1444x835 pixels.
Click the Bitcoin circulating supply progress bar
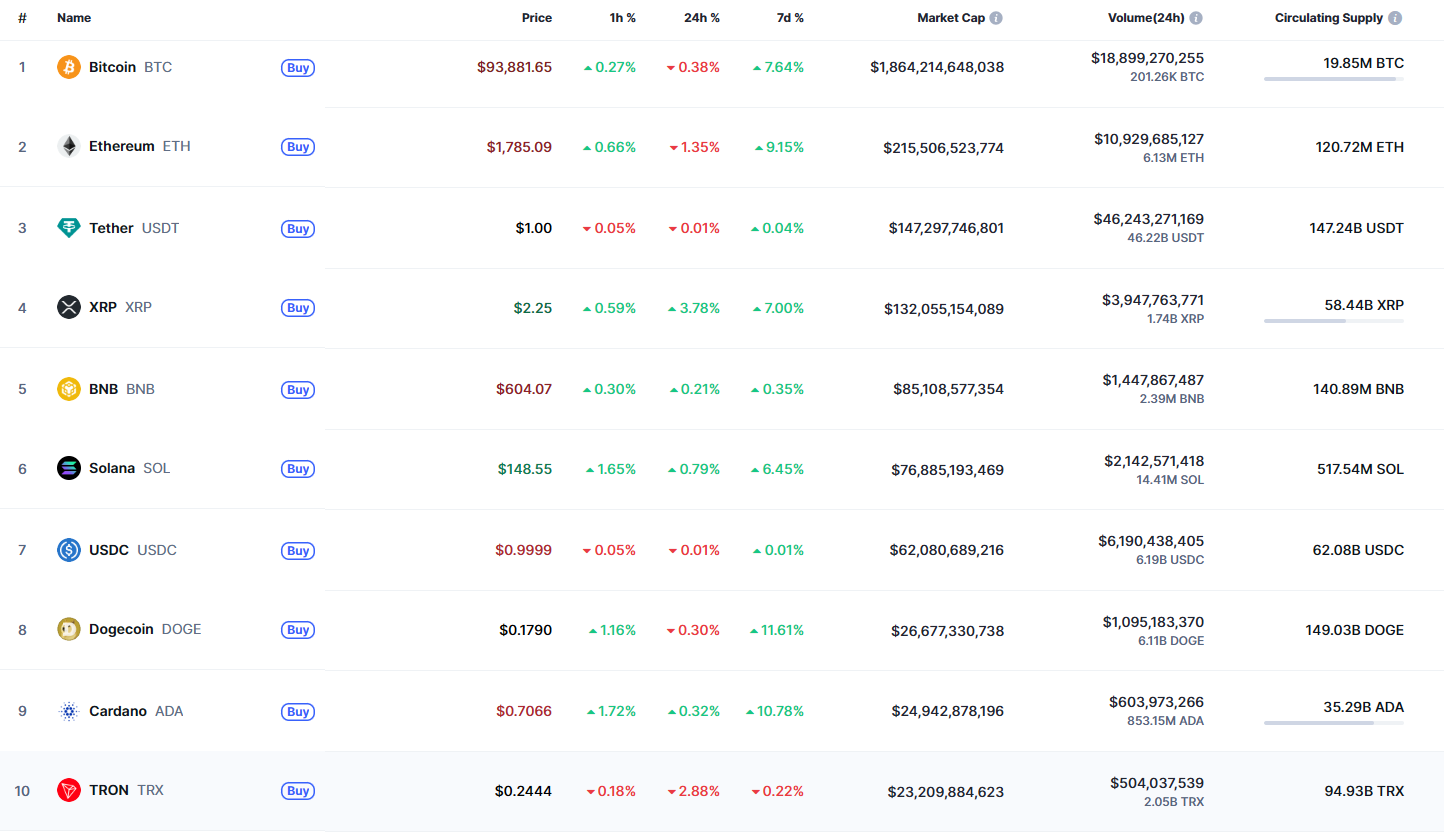[x=1334, y=79]
